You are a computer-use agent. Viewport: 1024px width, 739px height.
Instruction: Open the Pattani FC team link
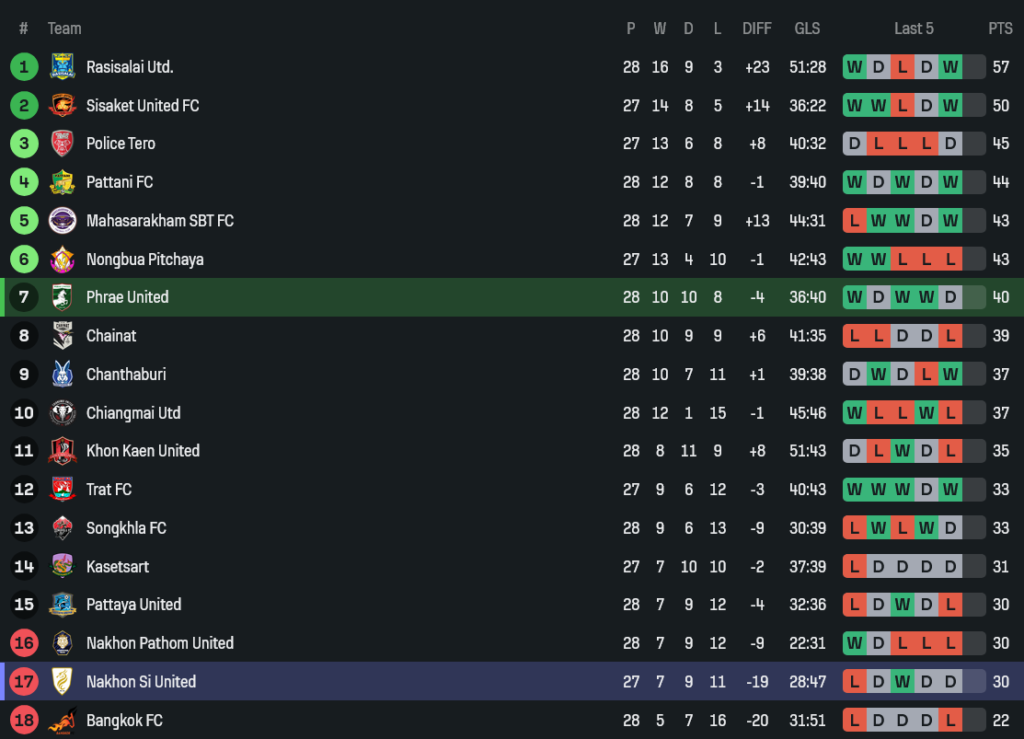(x=119, y=182)
